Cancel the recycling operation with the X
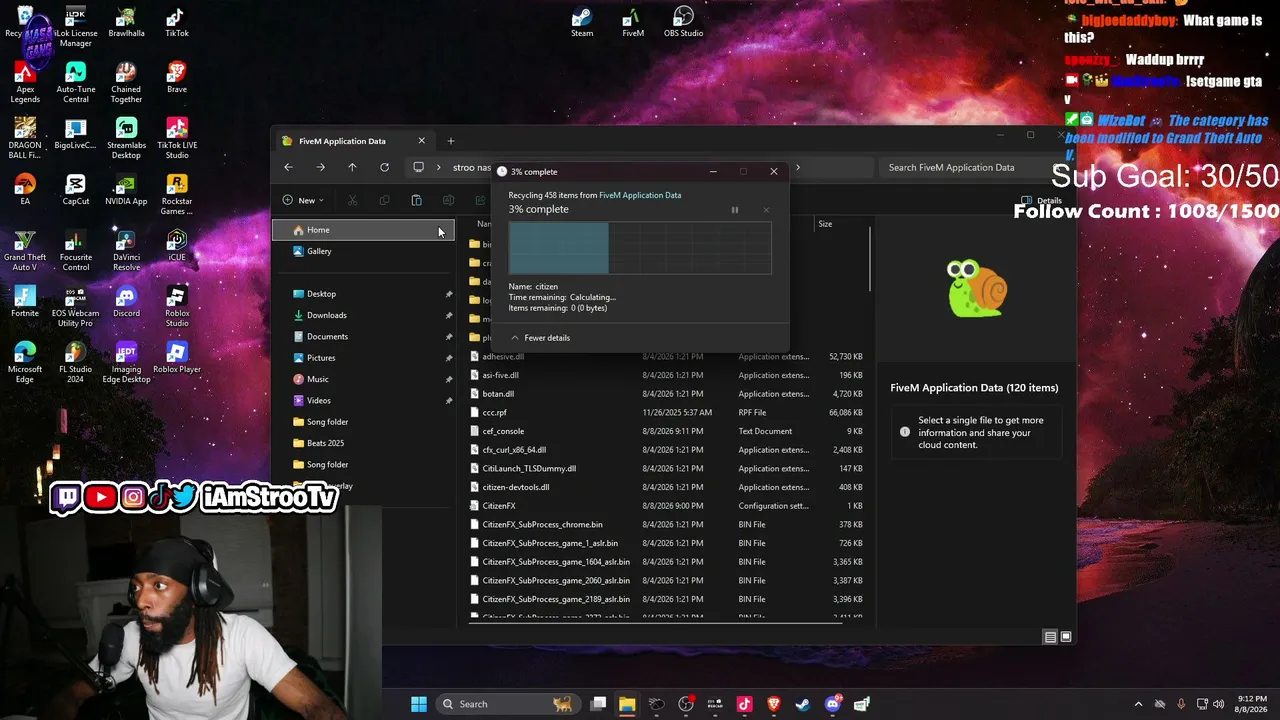Image resolution: width=1280 pixels, height=720 pixels. click(x=766, y=210)
